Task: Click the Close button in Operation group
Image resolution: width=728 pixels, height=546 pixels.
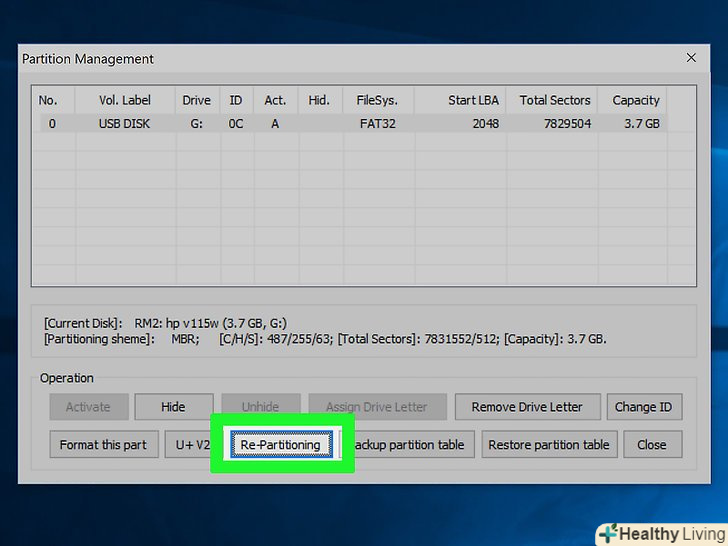Action: point(652,444)
